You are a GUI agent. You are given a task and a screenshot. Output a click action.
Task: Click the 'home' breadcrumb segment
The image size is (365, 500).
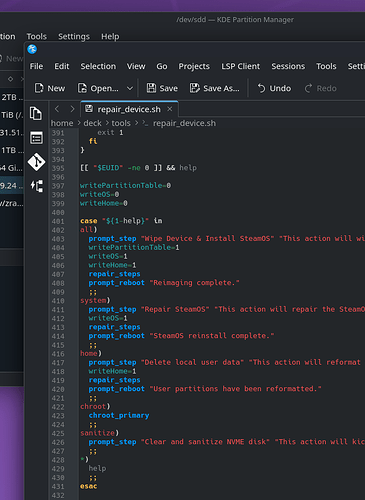pyautogui.click(x=62, y=123)
